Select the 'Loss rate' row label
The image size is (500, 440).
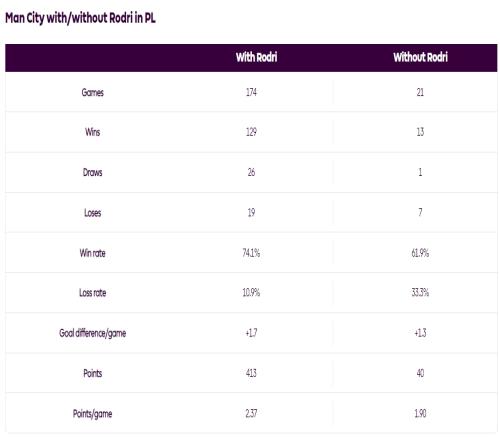(93, 293)
